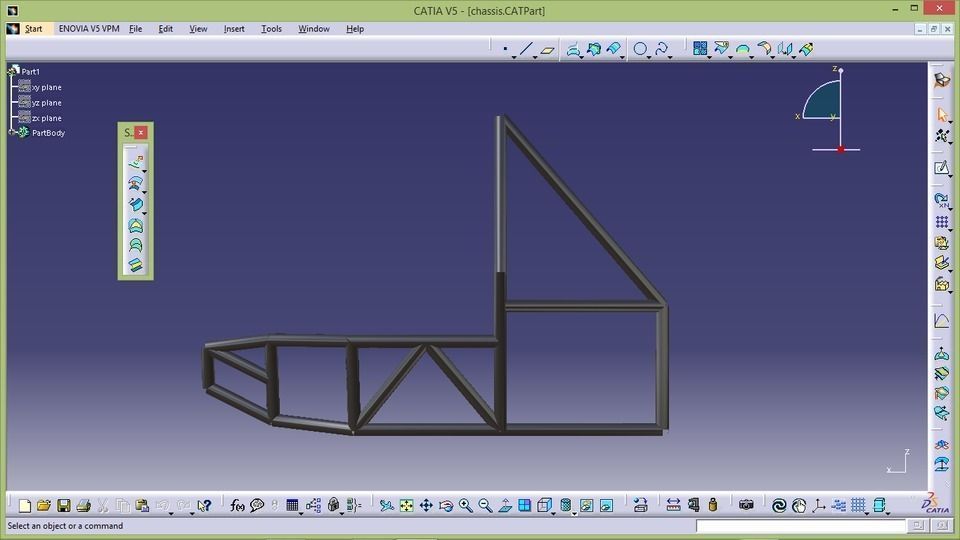This screenshot has height=540, width=960.
Task: Click the New document icon
Action: pos(24,505)
